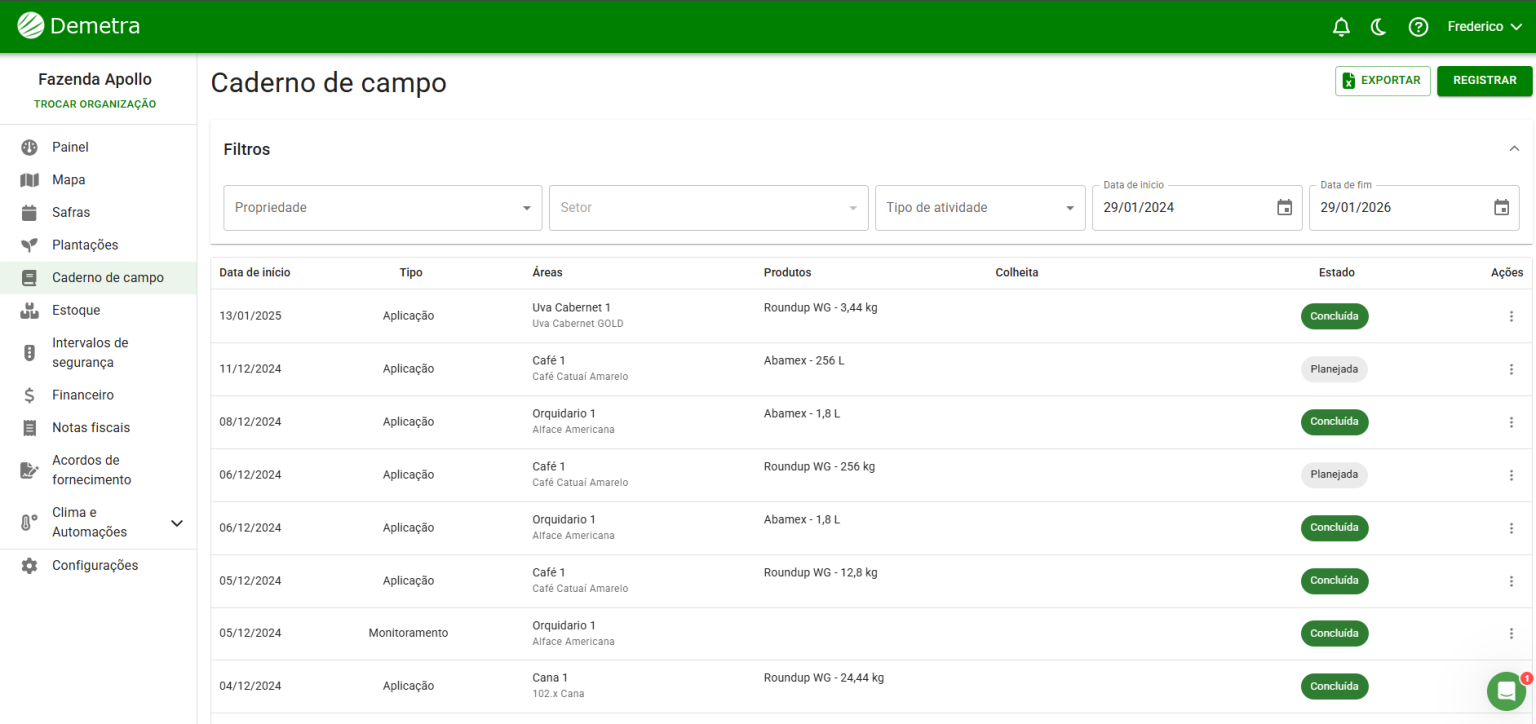Open the help question mark icon

point(1417,27)
